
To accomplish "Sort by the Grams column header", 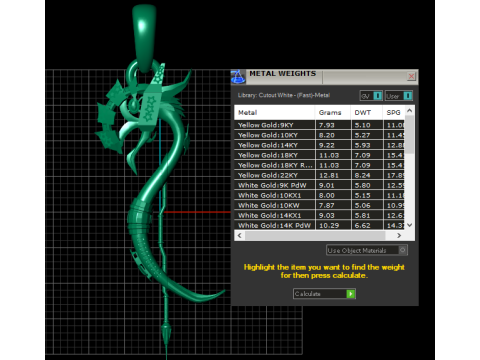I will 333,113.
